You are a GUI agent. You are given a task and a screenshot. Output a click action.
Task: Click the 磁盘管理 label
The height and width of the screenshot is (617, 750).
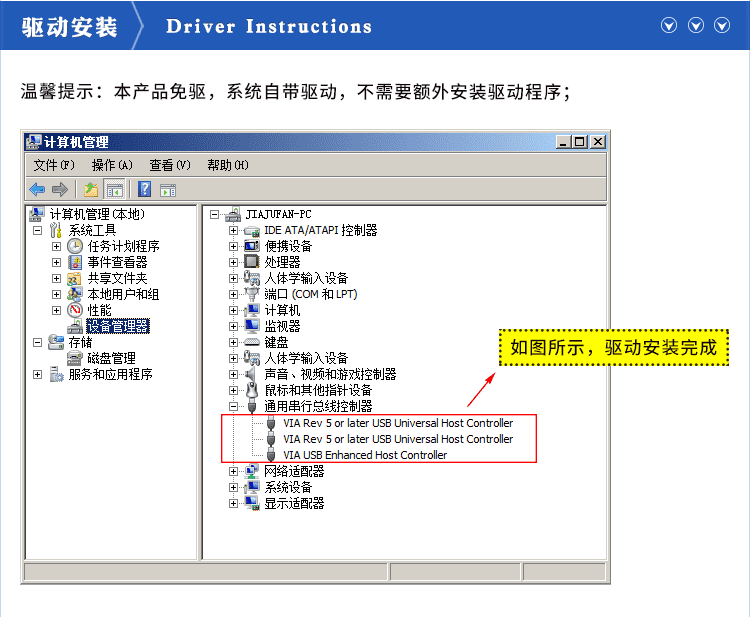tap(111, 358)
